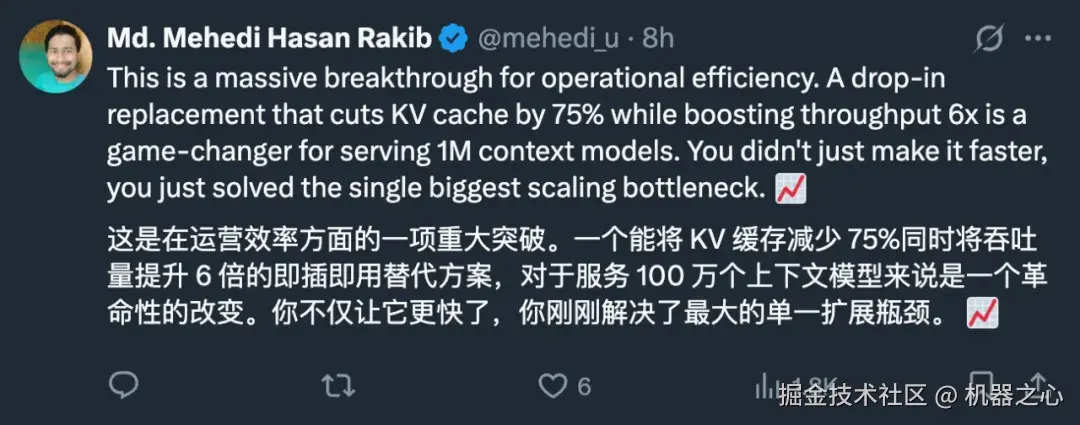Click the chart emoji ending the Chinese text

click(980, 316)
